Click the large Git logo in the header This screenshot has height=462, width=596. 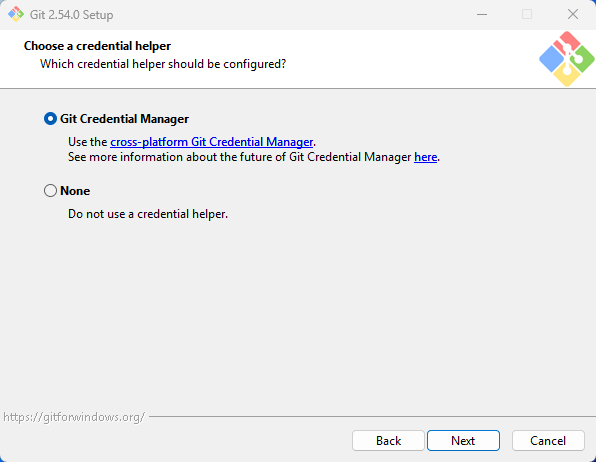pos(567,59)
